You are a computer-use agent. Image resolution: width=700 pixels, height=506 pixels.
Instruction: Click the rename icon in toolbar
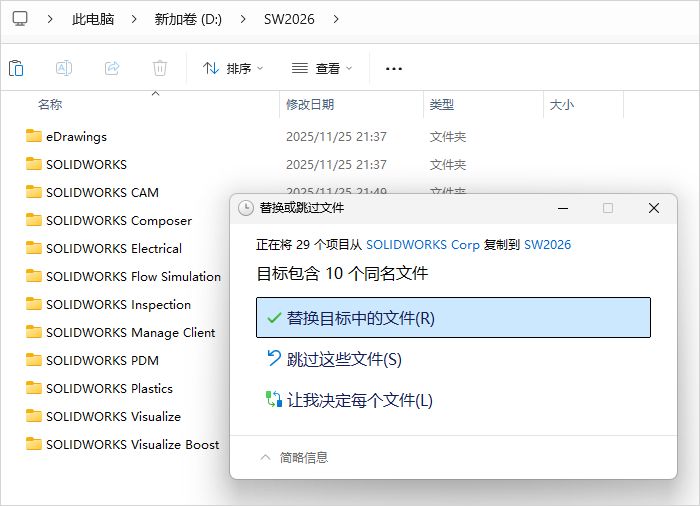(x=64, y=68)
